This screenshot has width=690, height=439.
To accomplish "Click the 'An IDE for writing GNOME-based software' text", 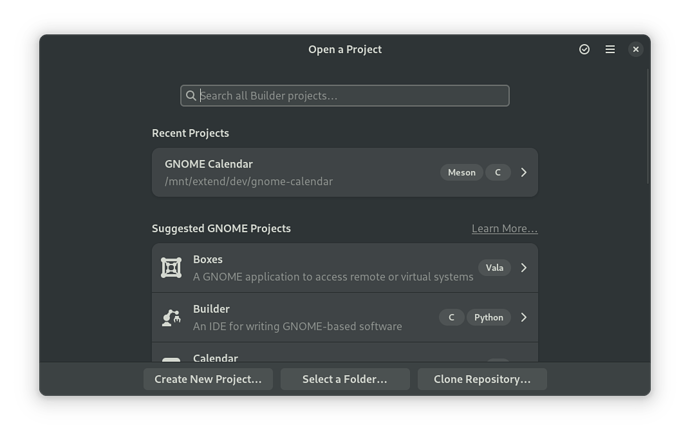I will pos(297,326).
